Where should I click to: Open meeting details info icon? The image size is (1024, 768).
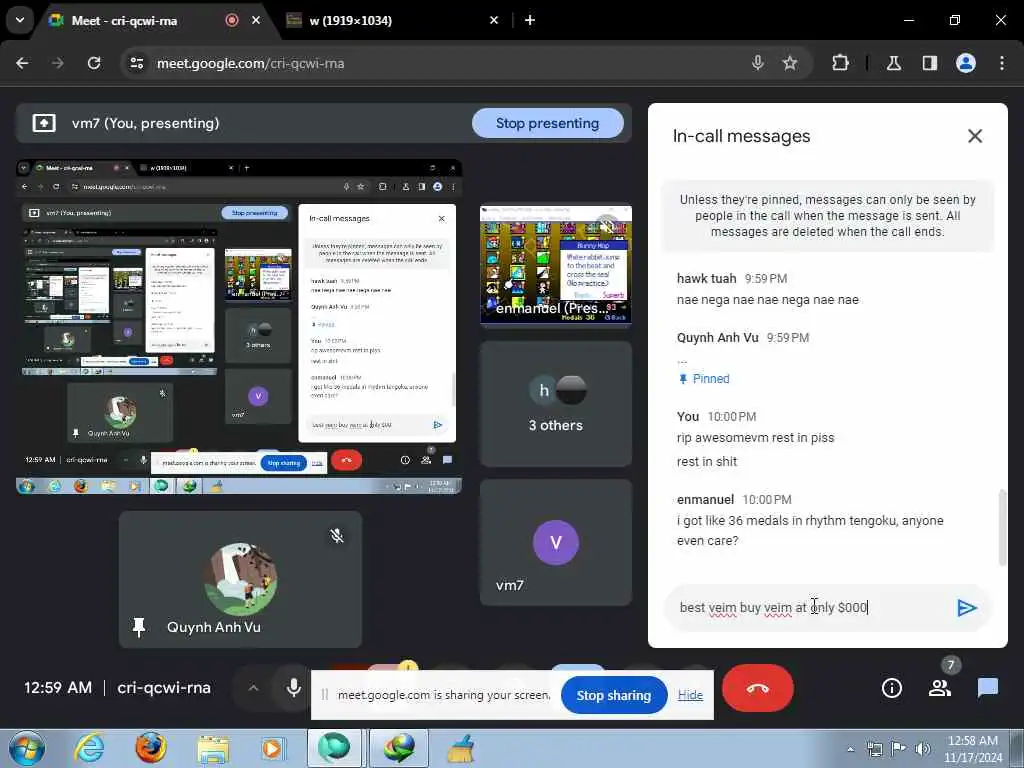tap(891, 688)
